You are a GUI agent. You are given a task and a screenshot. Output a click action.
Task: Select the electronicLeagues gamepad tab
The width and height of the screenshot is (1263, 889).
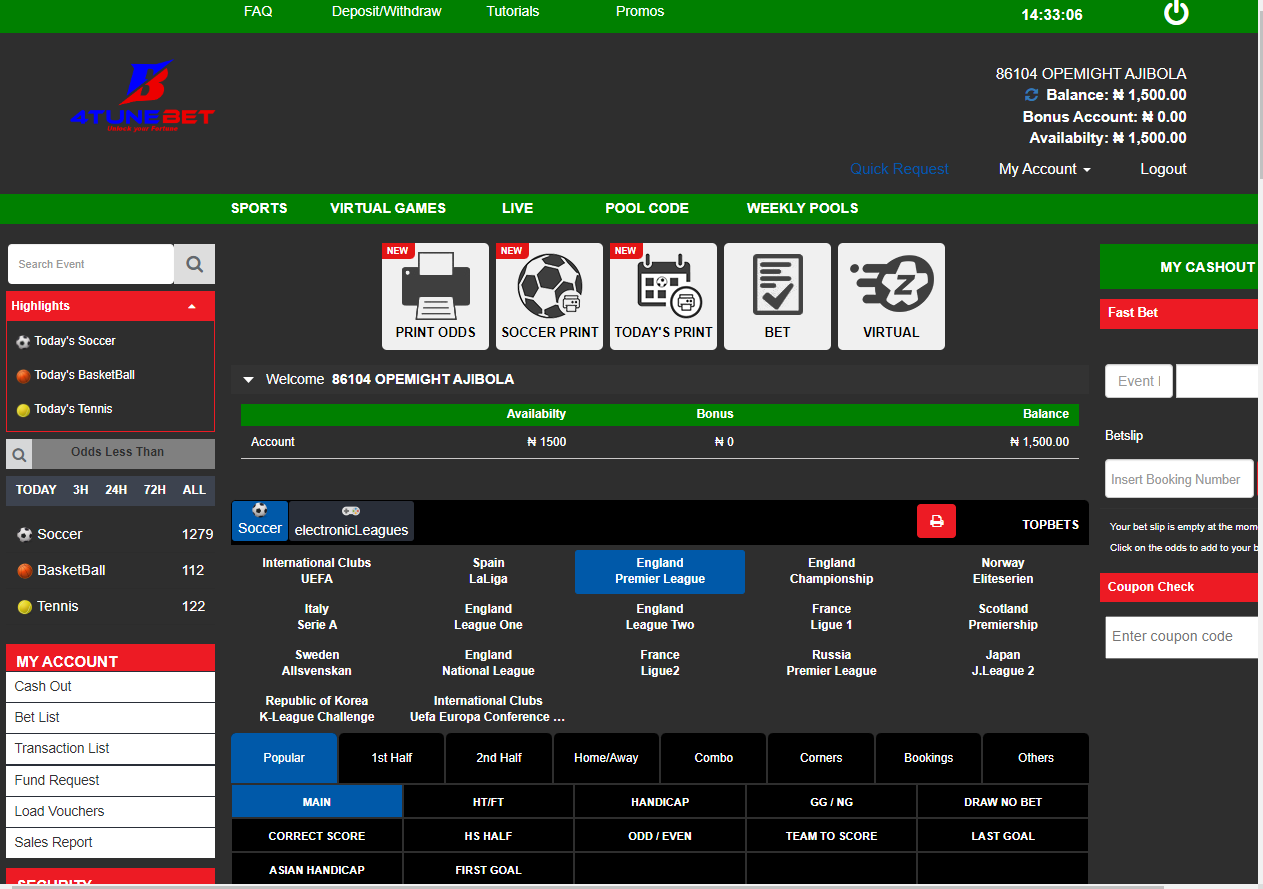coord(351,521)
